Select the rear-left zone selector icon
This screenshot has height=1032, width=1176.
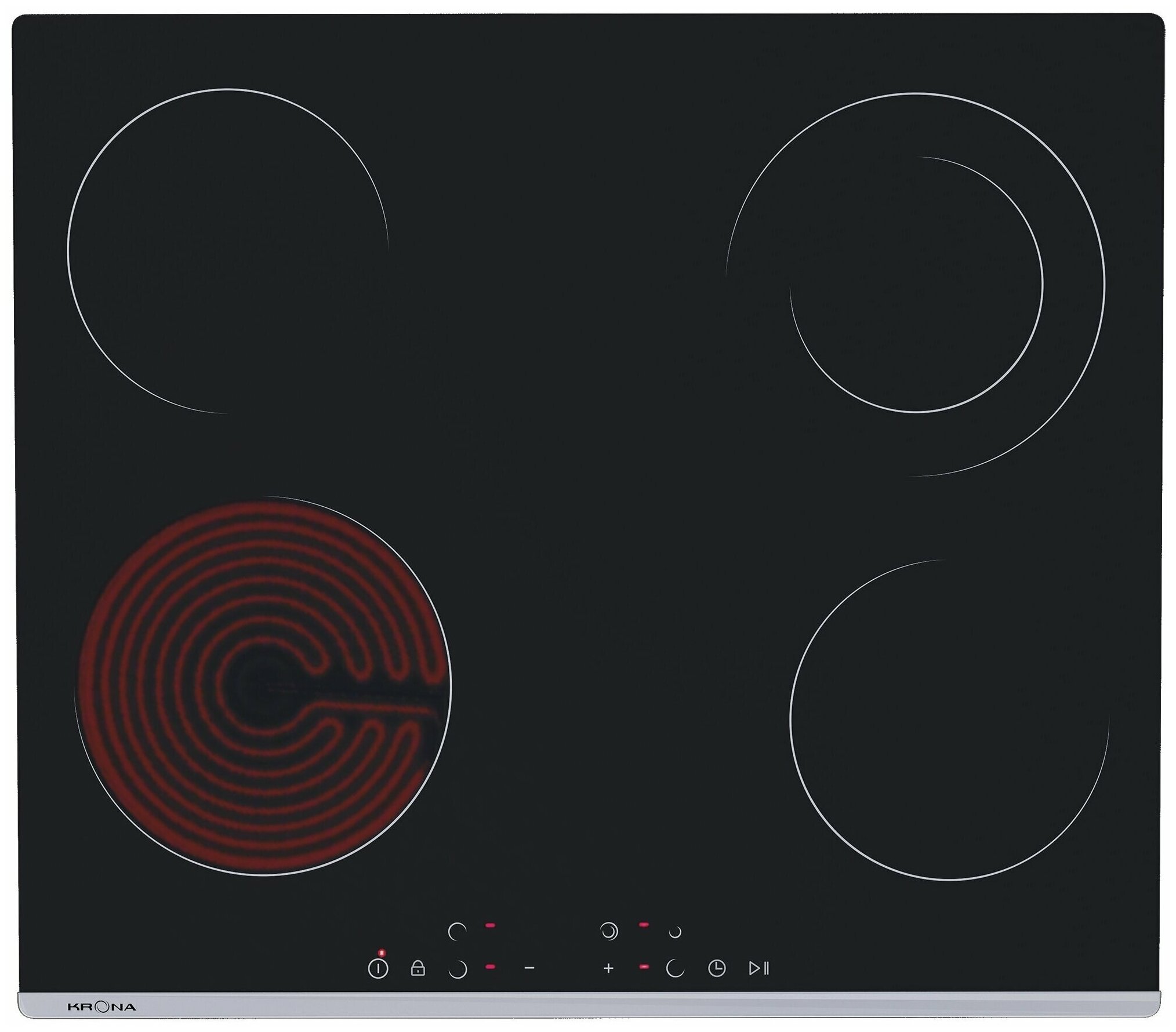click(457, 932)
